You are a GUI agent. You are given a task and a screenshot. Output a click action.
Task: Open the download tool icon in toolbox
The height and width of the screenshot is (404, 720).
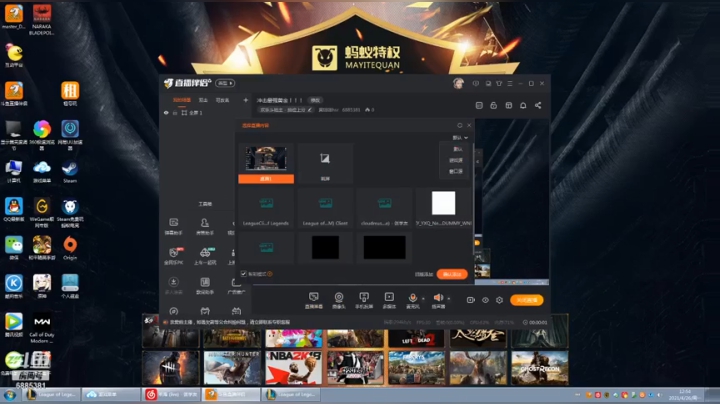coord(174,286)
